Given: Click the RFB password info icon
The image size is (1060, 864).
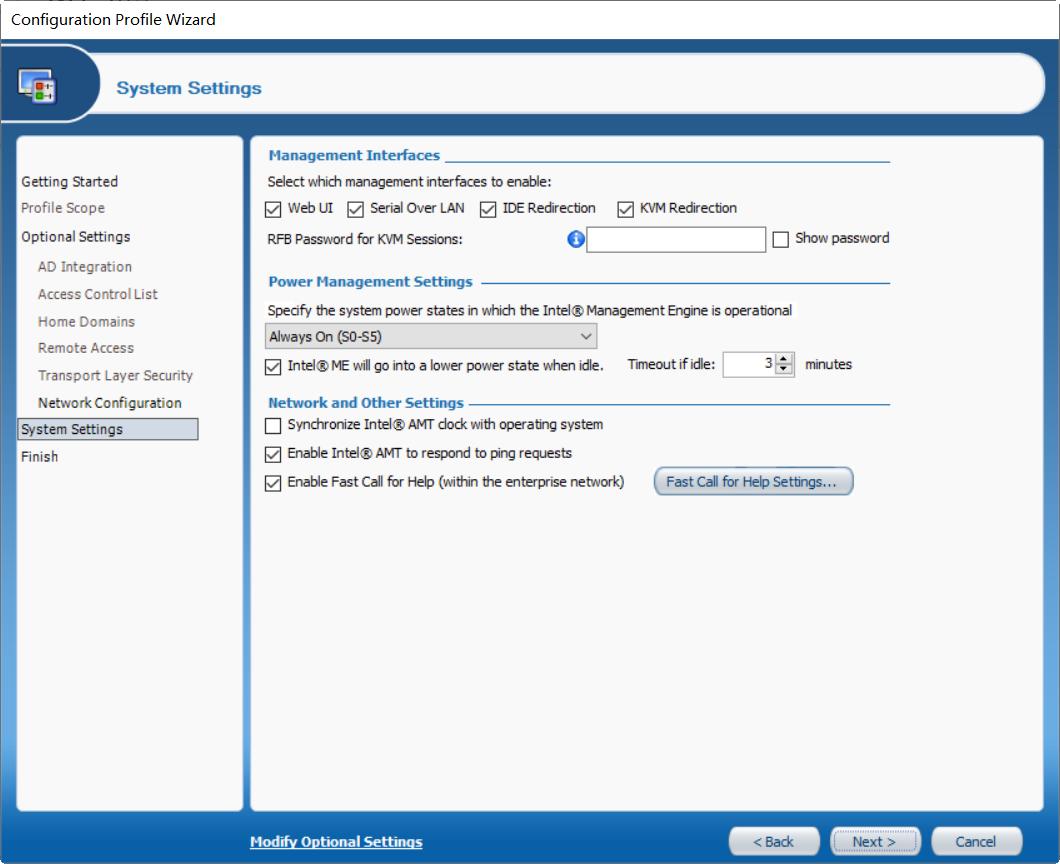Looking at the screenshot, I should [x=575, y=239].
